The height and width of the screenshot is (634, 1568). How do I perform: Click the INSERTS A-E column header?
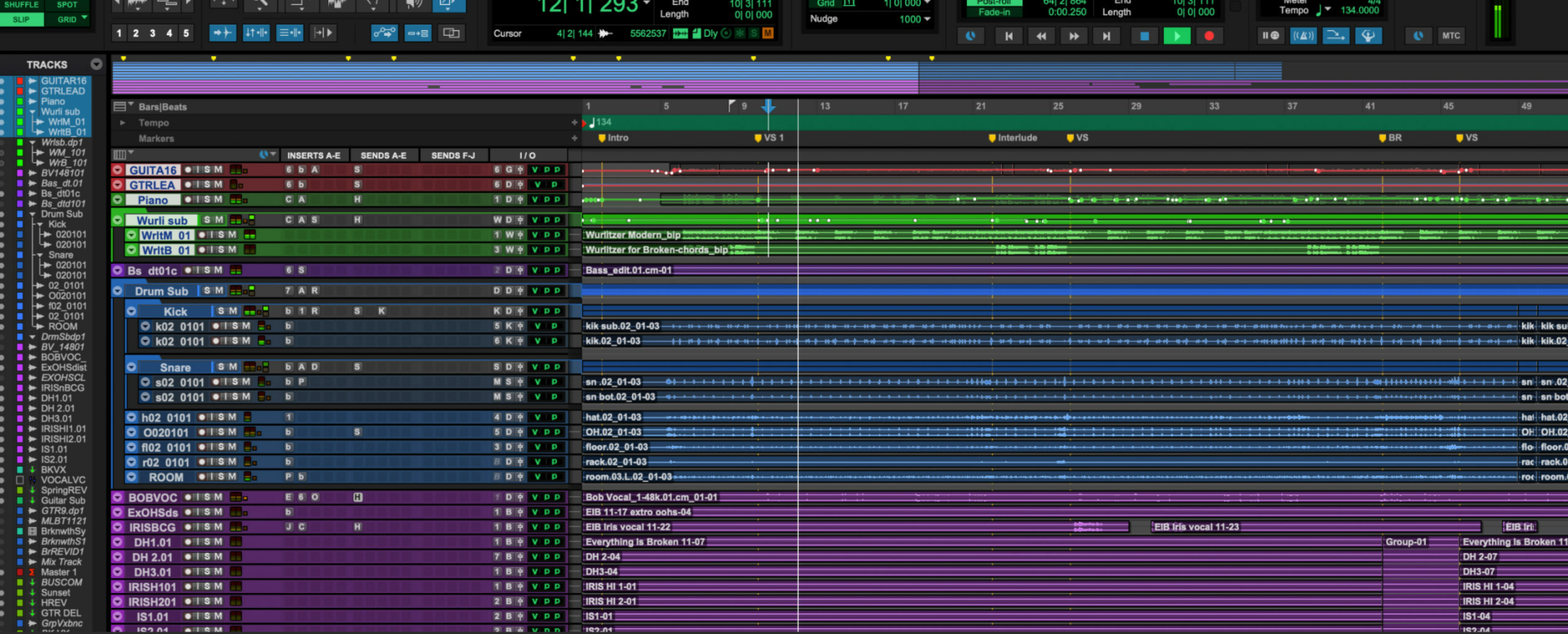314,155
